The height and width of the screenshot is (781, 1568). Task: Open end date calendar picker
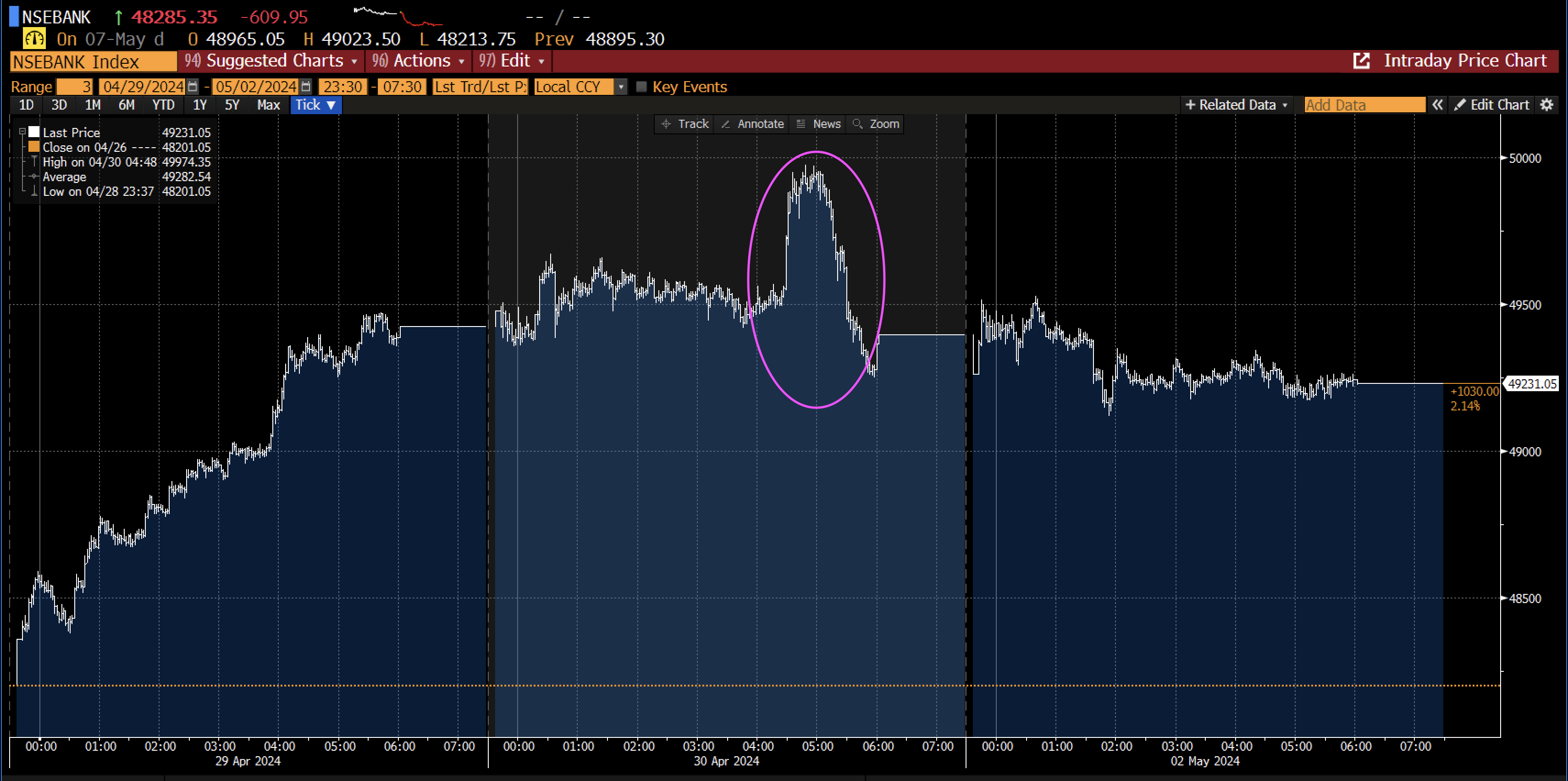tap(305, 86)
